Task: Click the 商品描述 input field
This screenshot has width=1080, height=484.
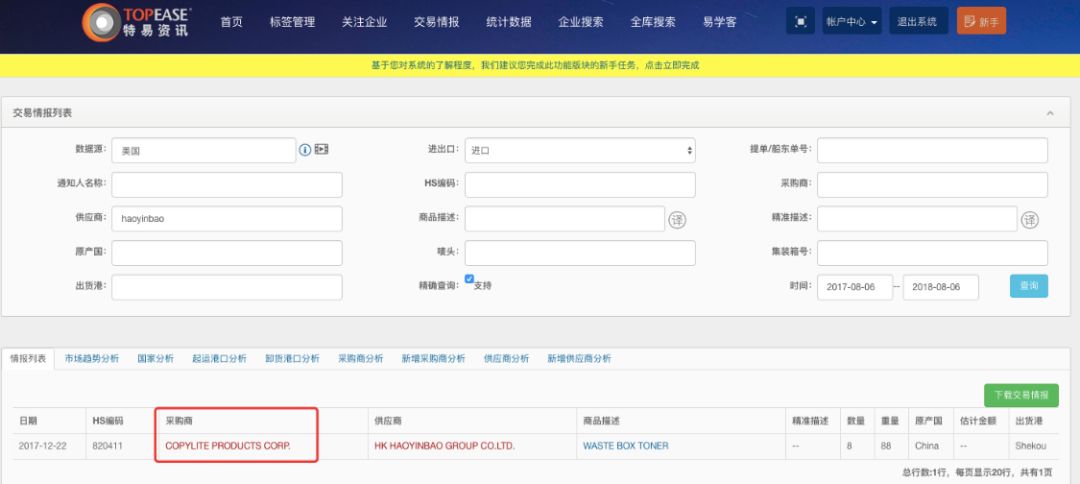Action: tap(565, 219)
